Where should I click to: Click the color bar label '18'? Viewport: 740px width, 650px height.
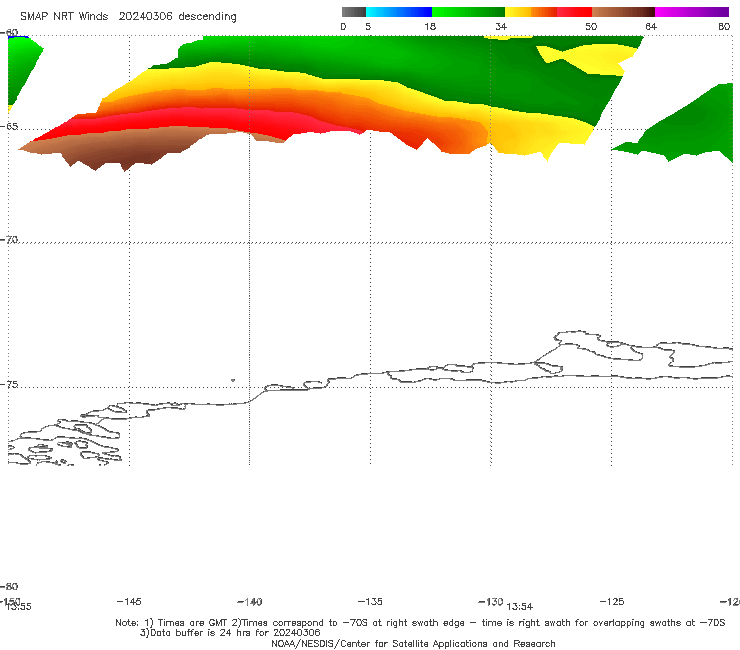point(430,26)
